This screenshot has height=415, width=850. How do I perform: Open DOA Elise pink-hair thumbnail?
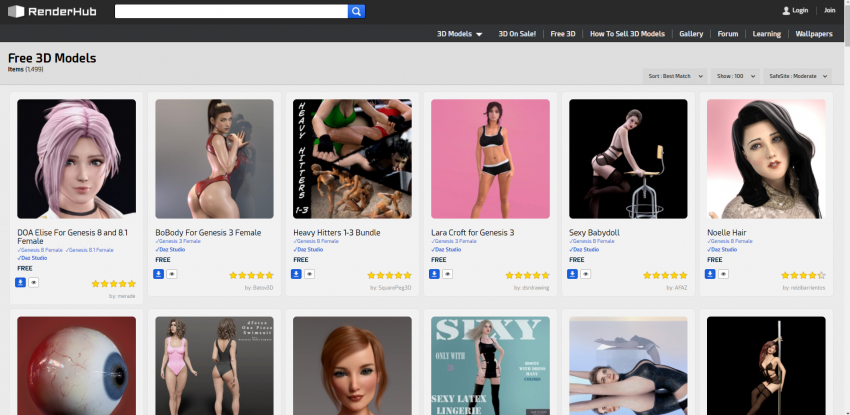(x=76, y=159)
